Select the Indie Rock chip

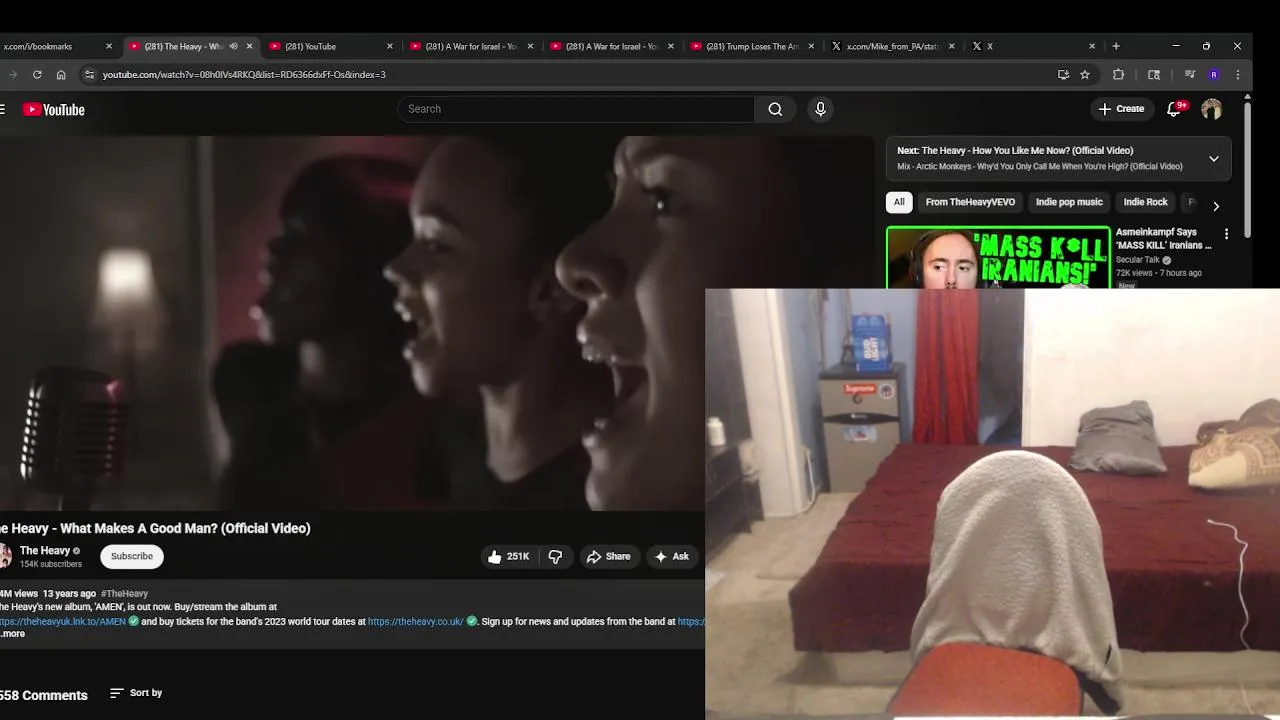(x=1145, y=202)
